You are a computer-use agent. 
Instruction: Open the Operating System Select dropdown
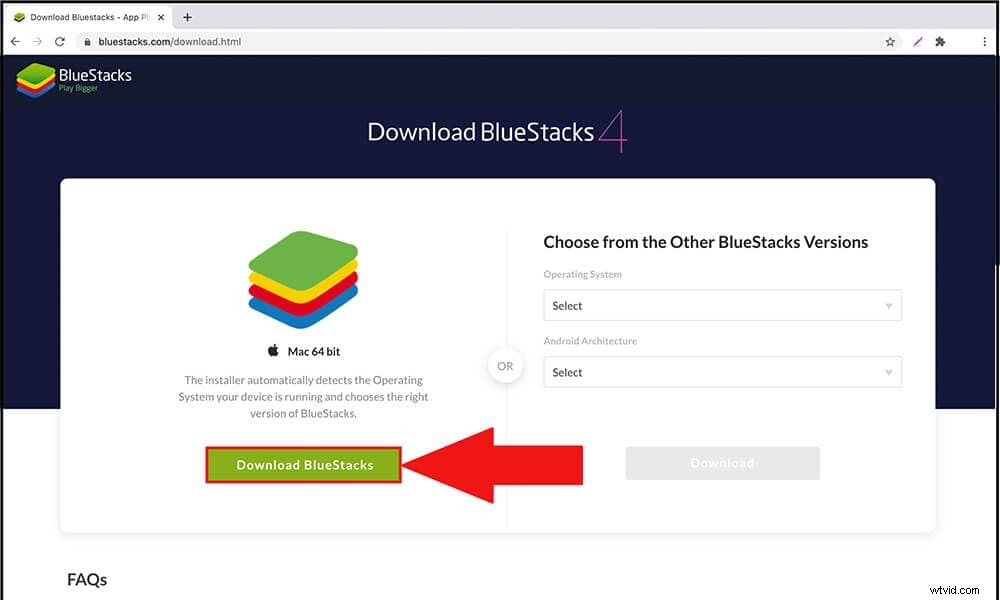[722, 305]
